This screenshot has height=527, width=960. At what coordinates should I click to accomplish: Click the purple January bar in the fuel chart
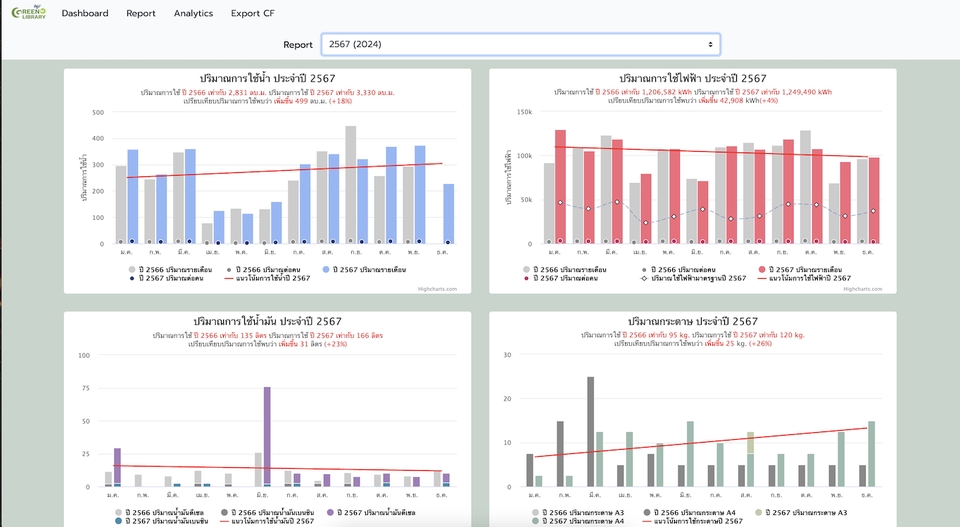(117, 467)
